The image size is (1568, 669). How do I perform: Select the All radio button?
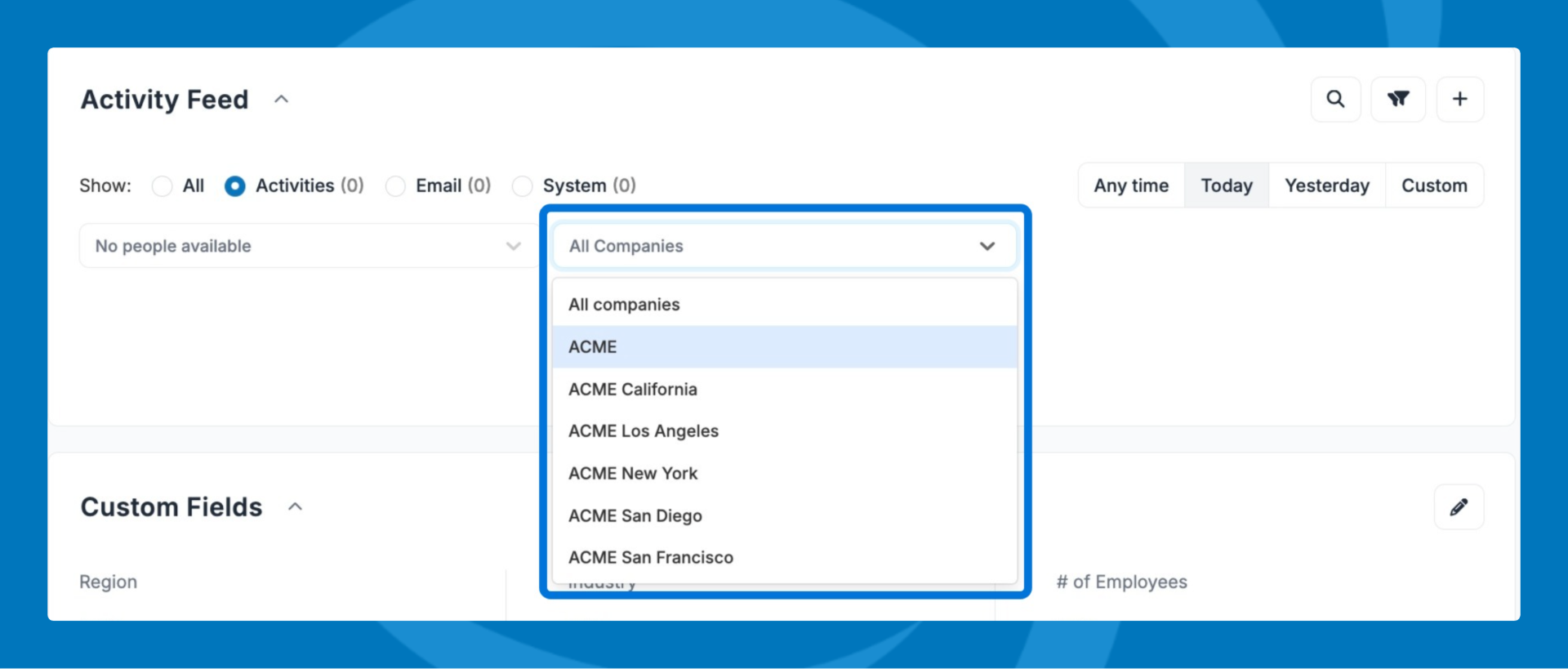tap(163, 186)
